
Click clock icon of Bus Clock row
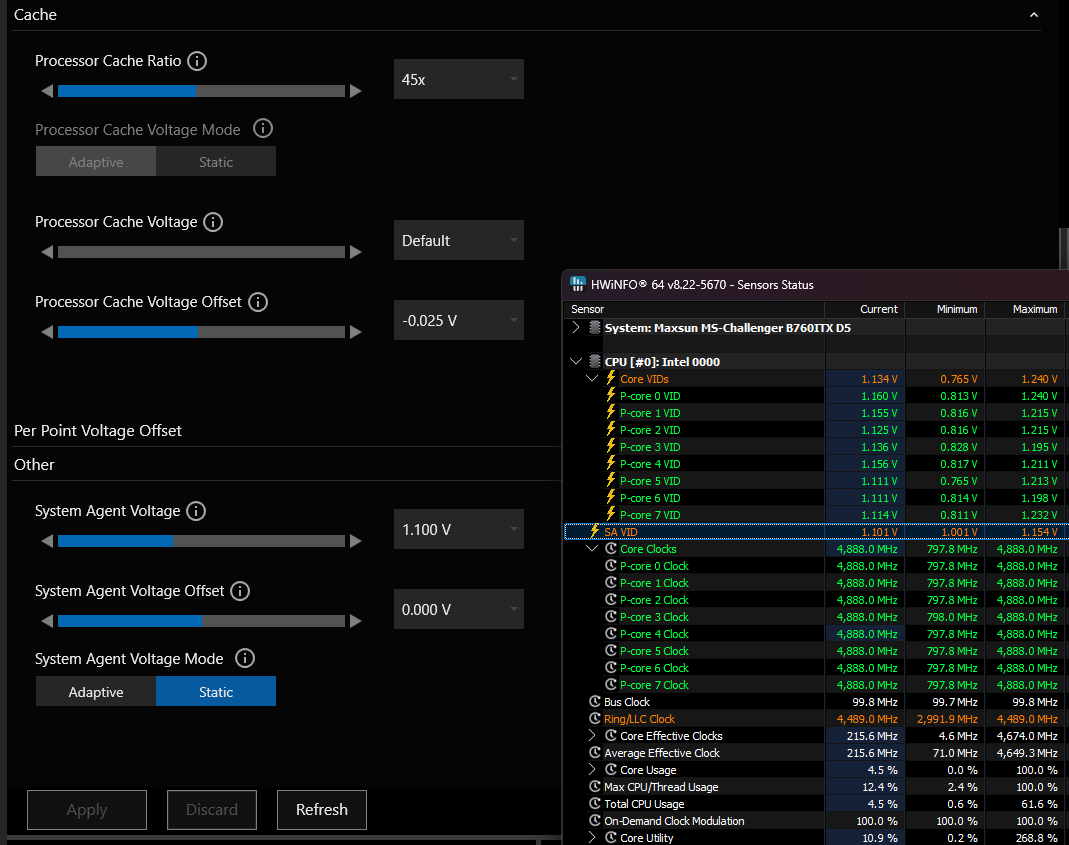click(594, 702)
